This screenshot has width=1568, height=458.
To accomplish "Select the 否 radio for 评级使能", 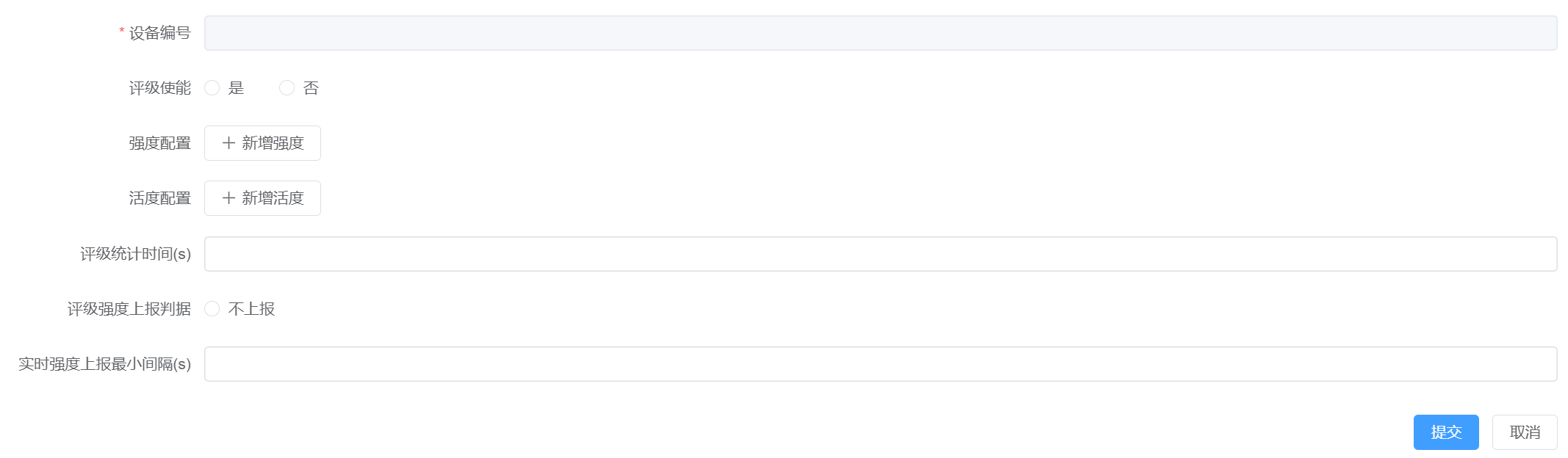I will pyautogui.click(x=287, y=88).
